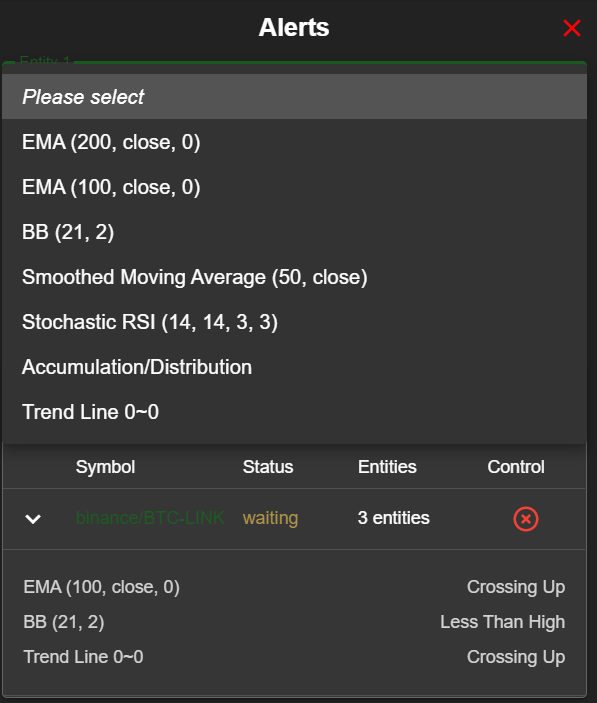Select the EMA (100, close, 0) Crossing Up entity row

294,587
